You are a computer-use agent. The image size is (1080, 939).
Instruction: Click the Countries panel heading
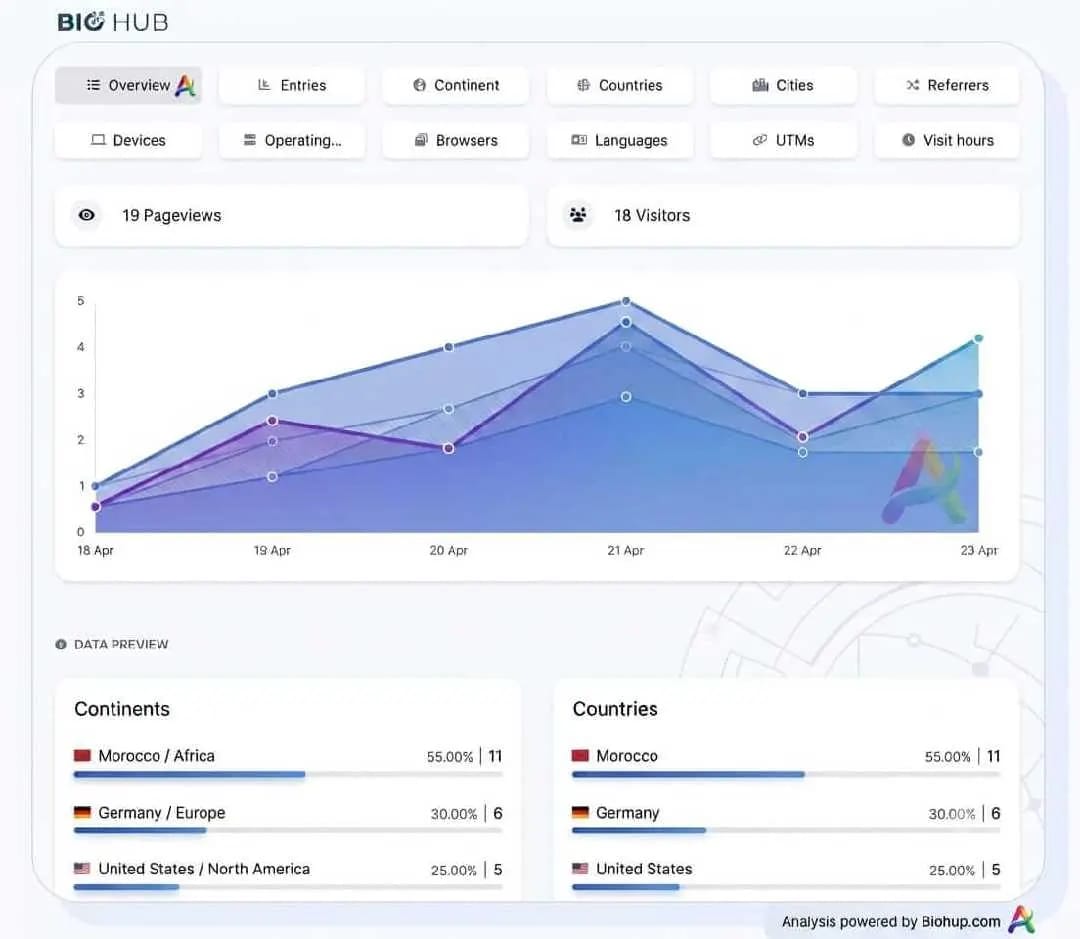[615, 709]
